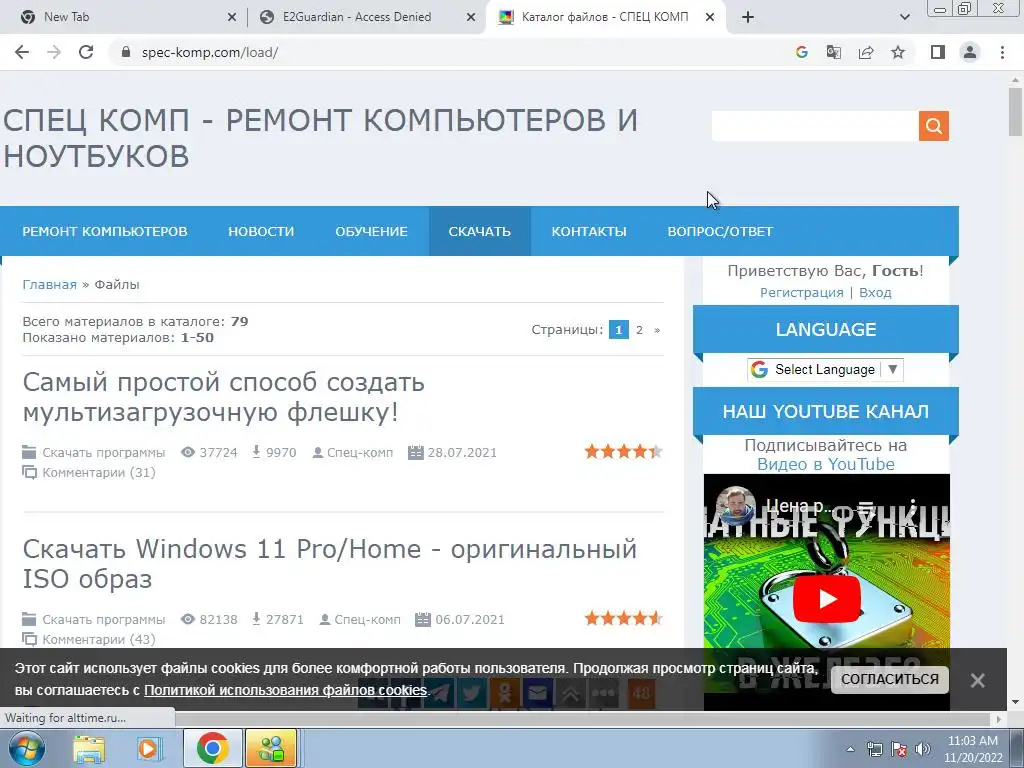Dismiss the cookie banner with the X
Image resolution: width=1024 pixels, height=768 pixels.
click(x=978, y=680)
